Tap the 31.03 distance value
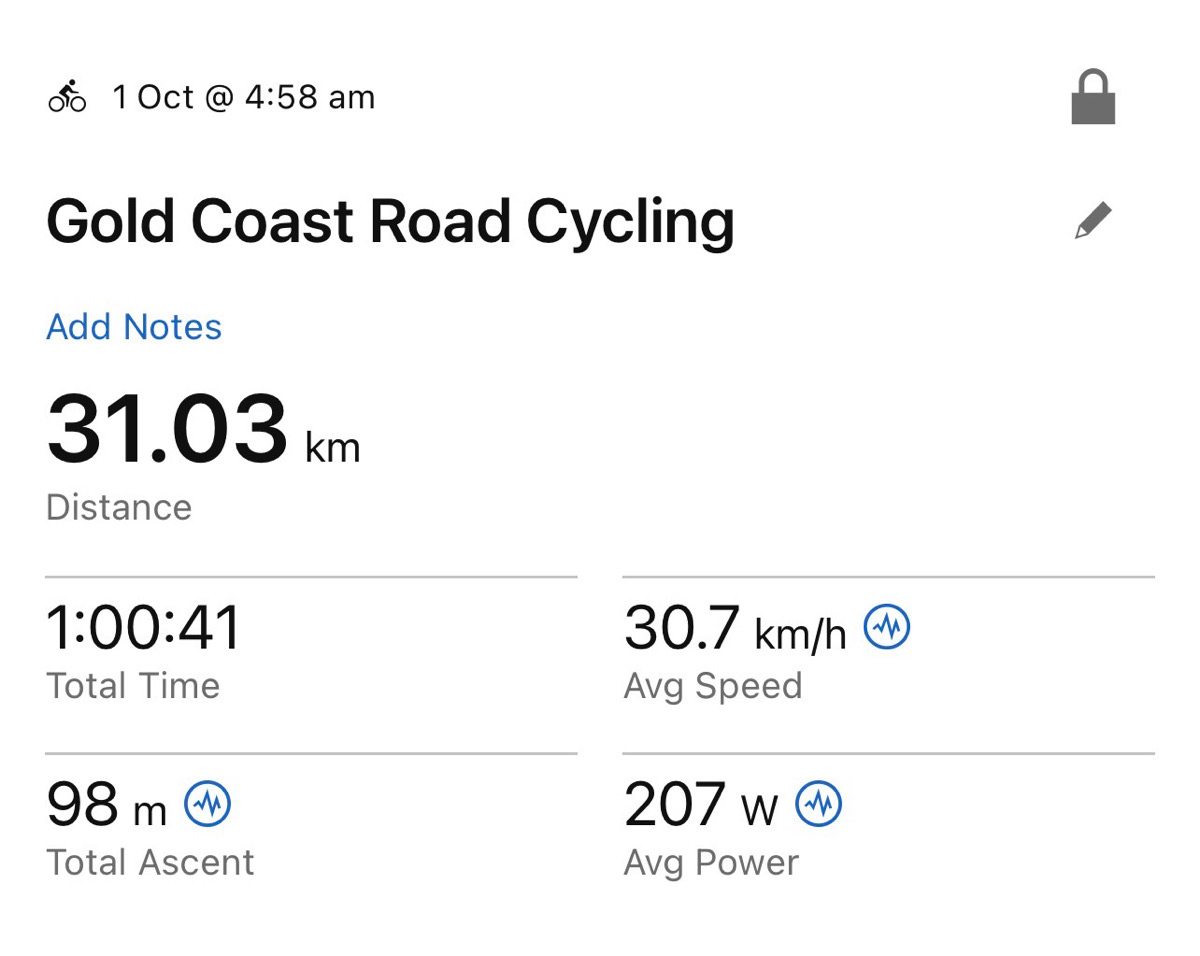Viewport: 1200px width, 956px height. point(167,432)
